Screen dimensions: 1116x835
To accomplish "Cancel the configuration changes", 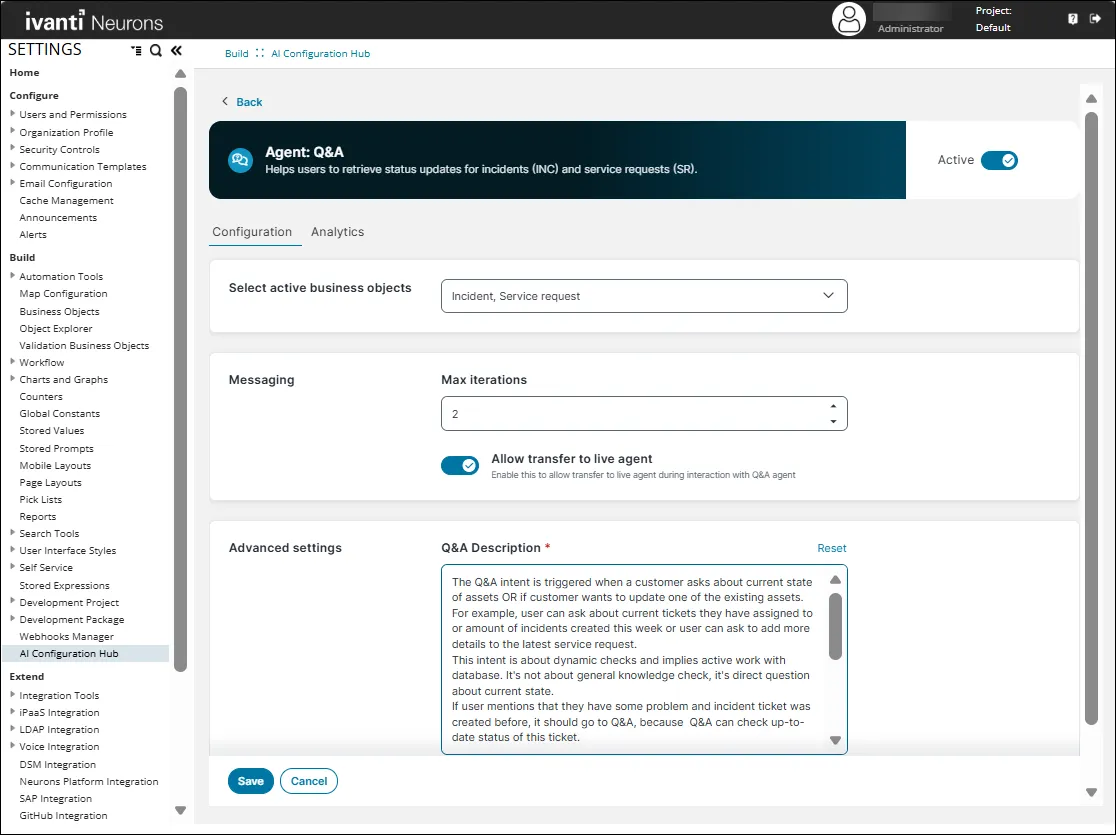I will click(309, 781).
